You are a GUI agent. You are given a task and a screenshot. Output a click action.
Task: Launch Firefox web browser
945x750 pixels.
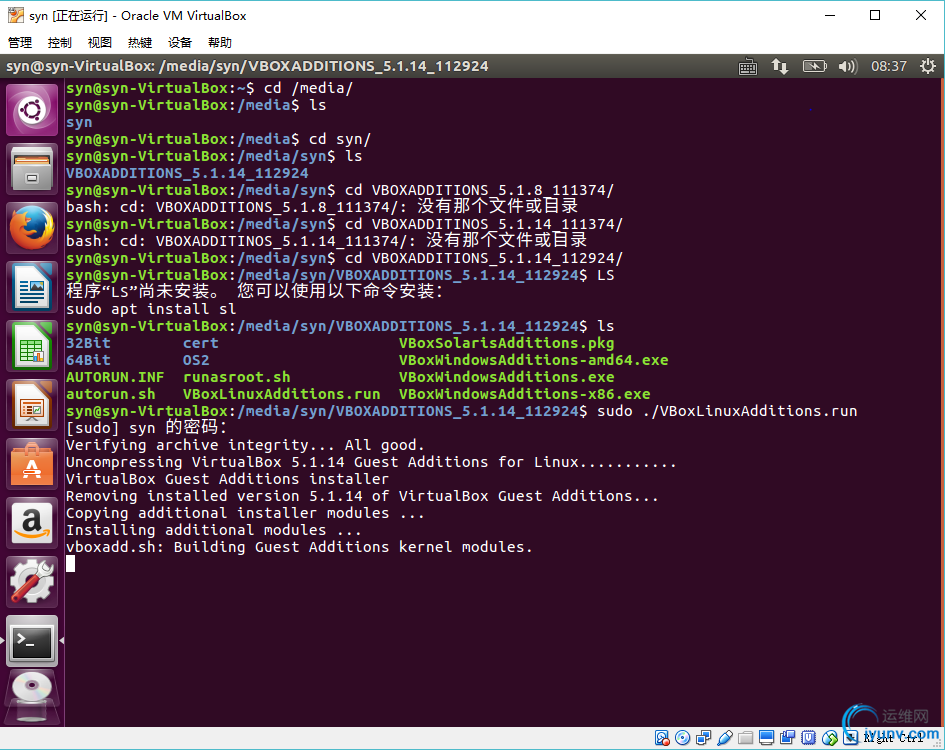[x=32, y=228]
